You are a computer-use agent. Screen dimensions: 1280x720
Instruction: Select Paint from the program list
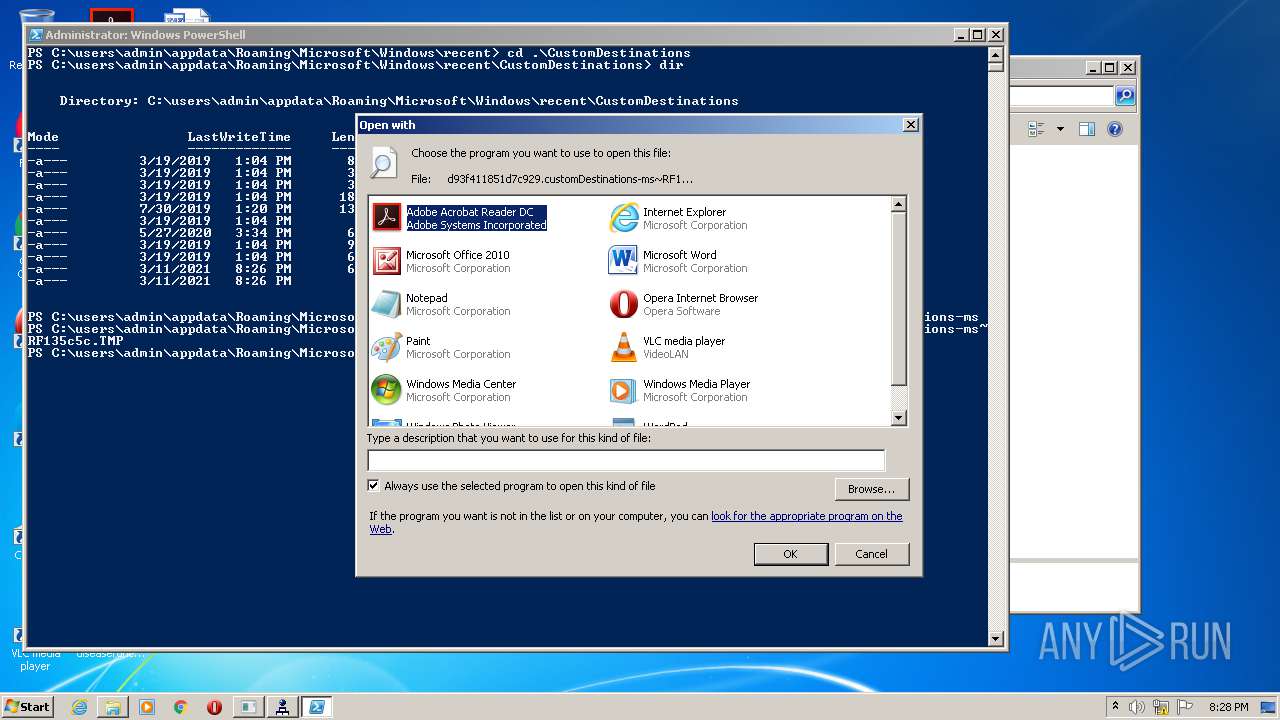(442, 347)
